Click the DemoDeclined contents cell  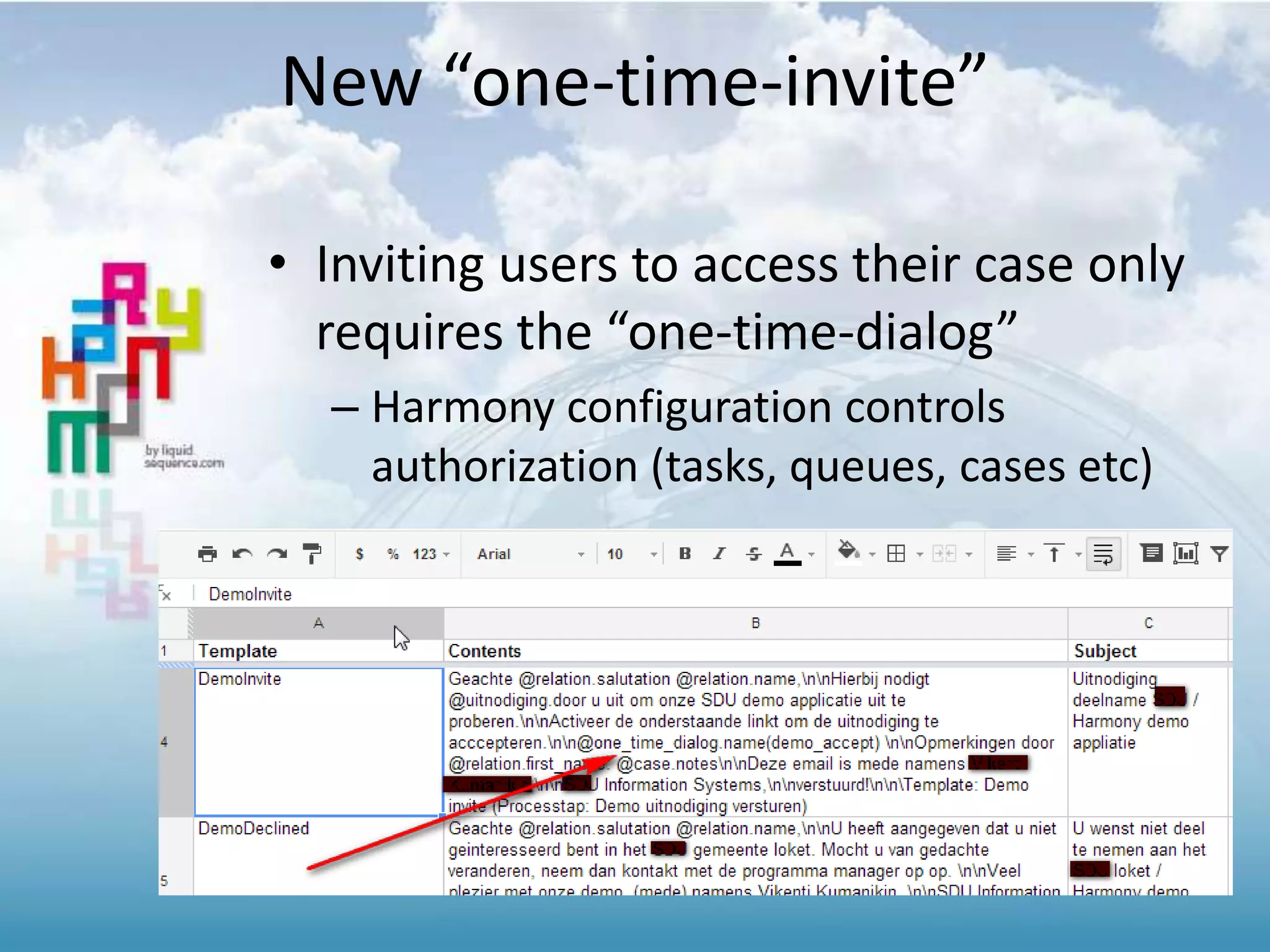click(x=755, y=857)
